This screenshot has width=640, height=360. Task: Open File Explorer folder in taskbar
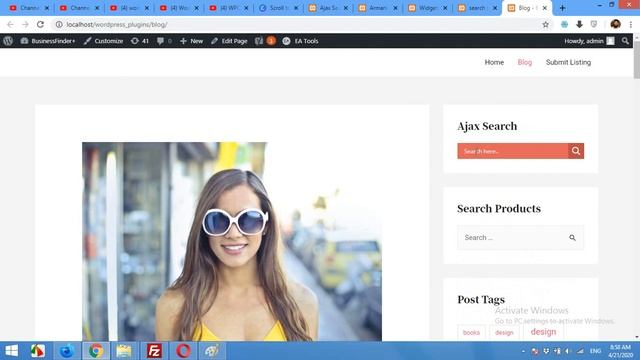click(x=124, y=351)
